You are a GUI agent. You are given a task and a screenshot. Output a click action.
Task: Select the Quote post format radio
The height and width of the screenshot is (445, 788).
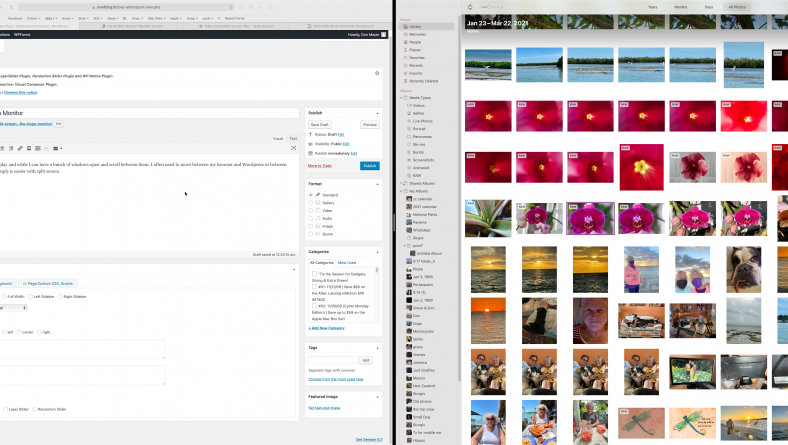click(311, 234)
